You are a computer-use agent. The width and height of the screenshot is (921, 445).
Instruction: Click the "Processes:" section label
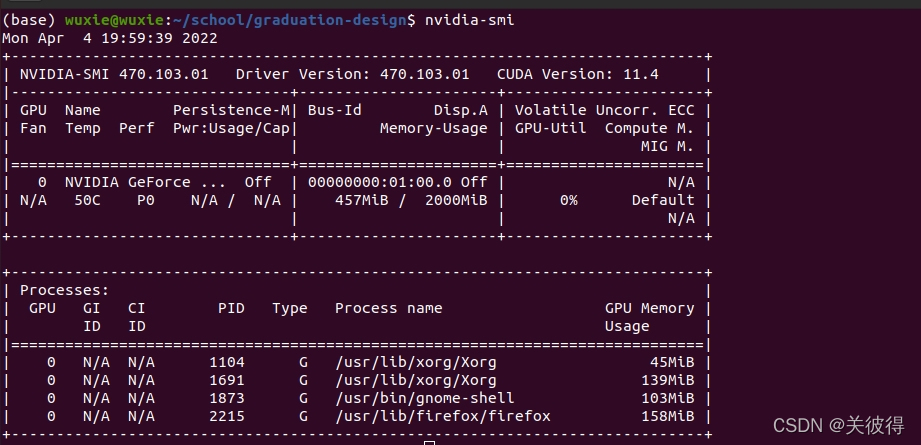tap(65, 291)
